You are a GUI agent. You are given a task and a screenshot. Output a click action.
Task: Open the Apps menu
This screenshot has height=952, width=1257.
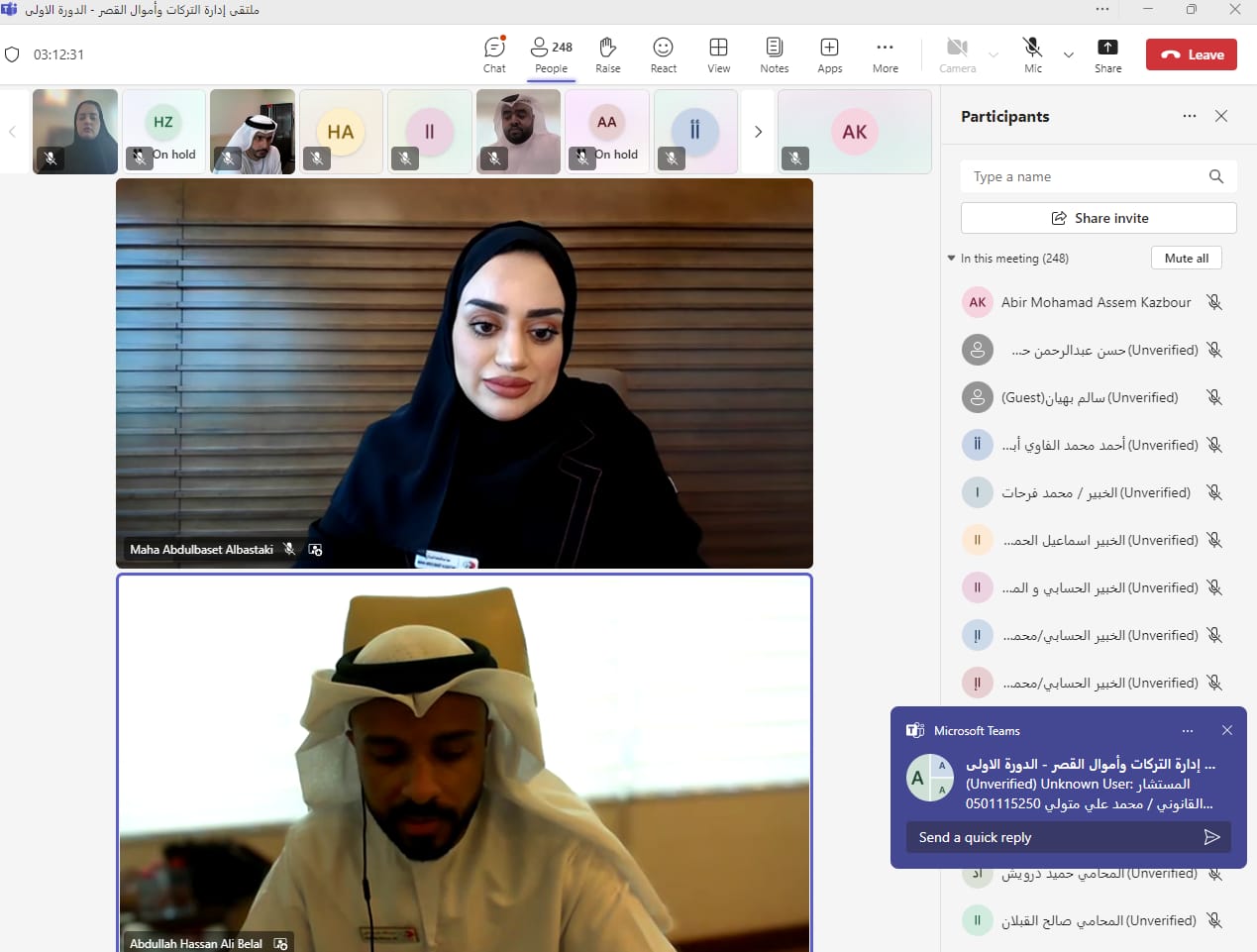coord(829,54)
